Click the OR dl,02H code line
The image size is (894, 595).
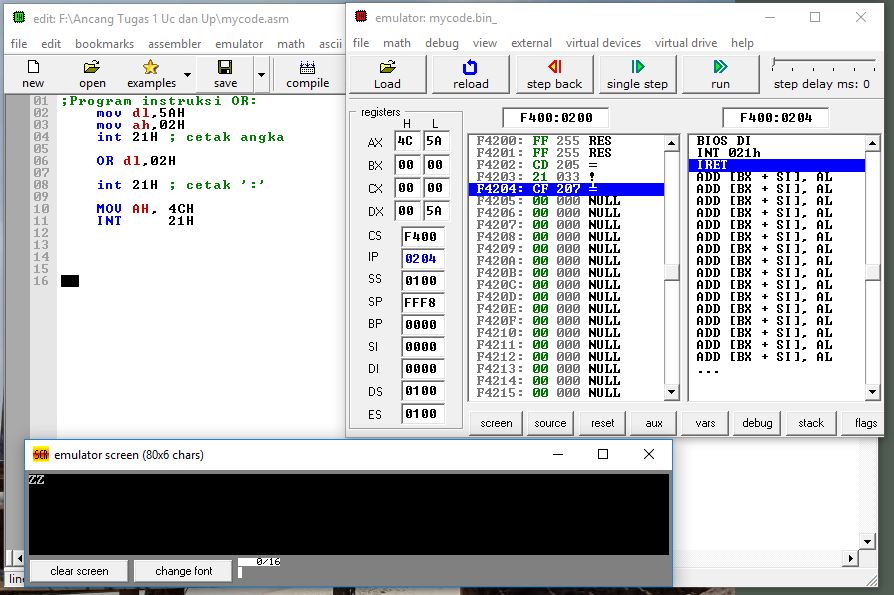pos(136,161)
